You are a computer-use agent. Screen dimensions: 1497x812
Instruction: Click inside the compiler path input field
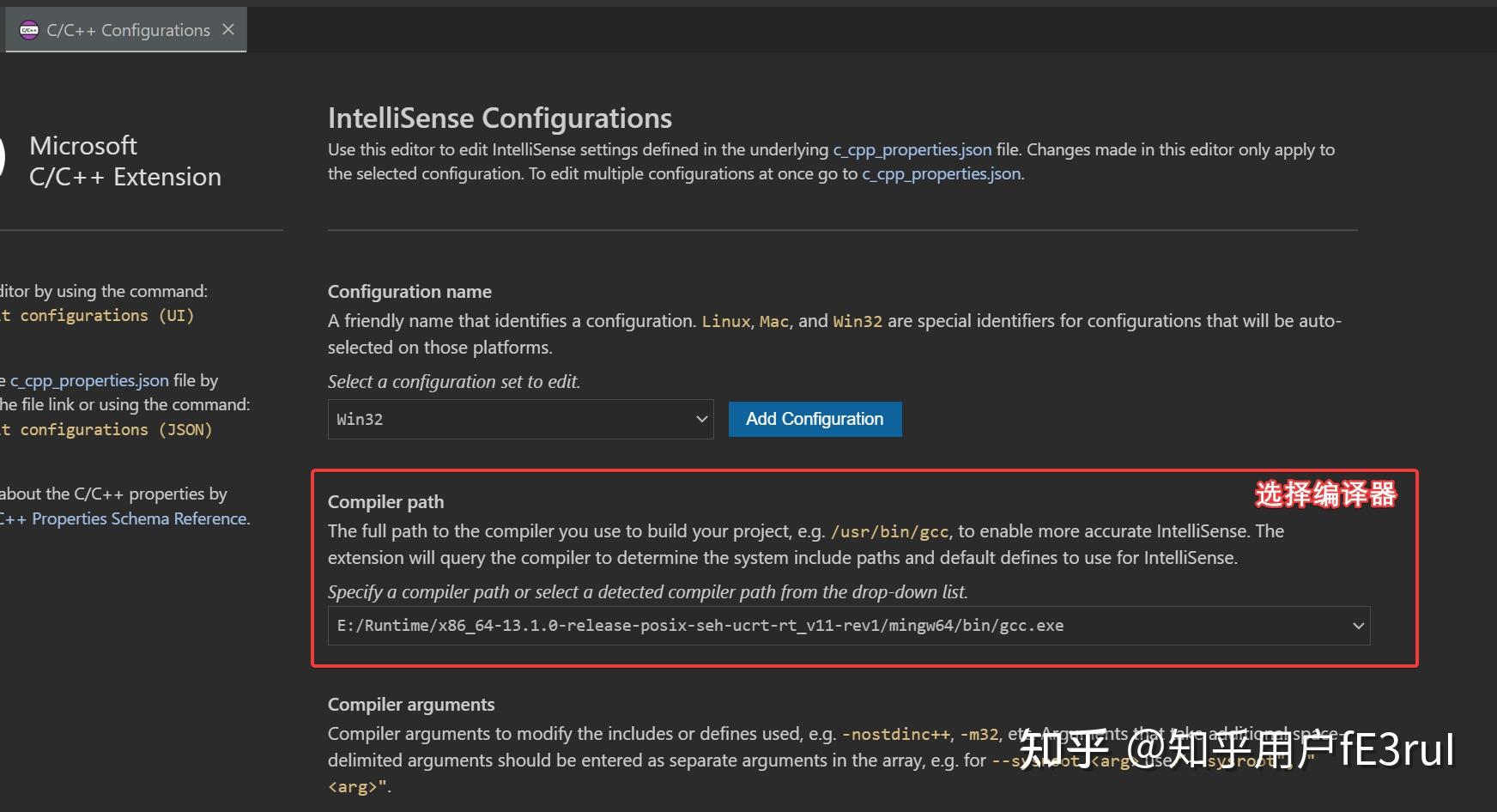tap(773, 626)
